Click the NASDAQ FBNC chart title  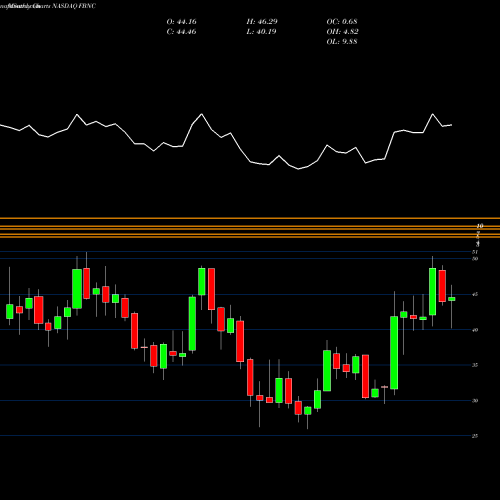(x=74, y=6)
